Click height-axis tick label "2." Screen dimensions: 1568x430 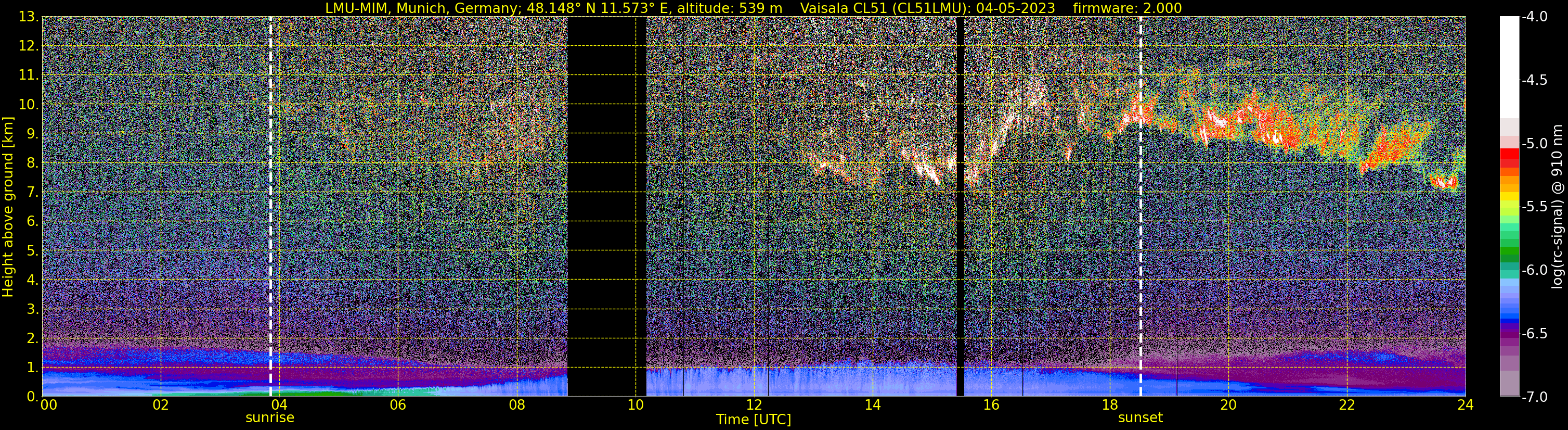[x=32, y=337]
